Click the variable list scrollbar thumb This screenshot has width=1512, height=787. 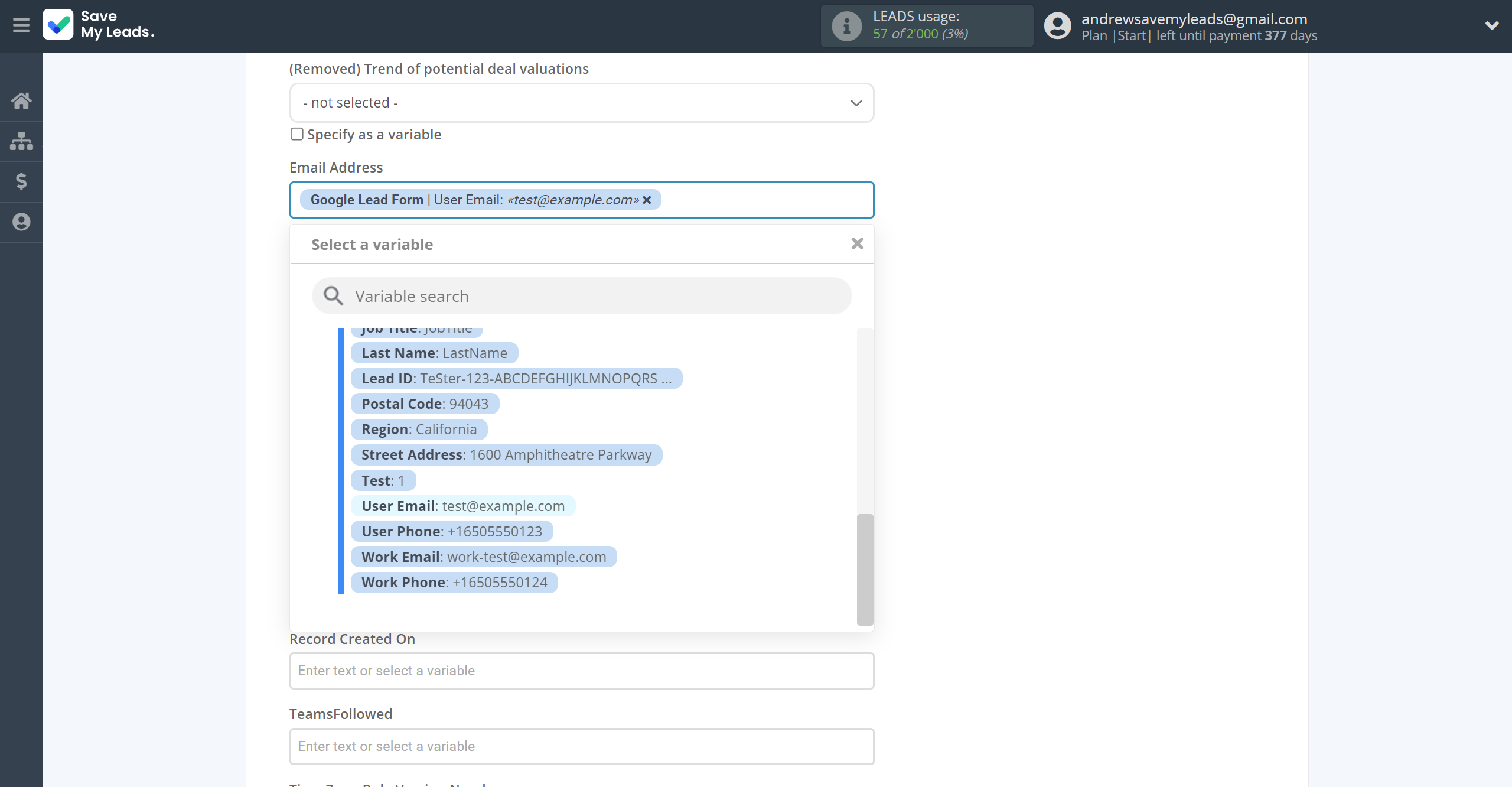[865, 570]
